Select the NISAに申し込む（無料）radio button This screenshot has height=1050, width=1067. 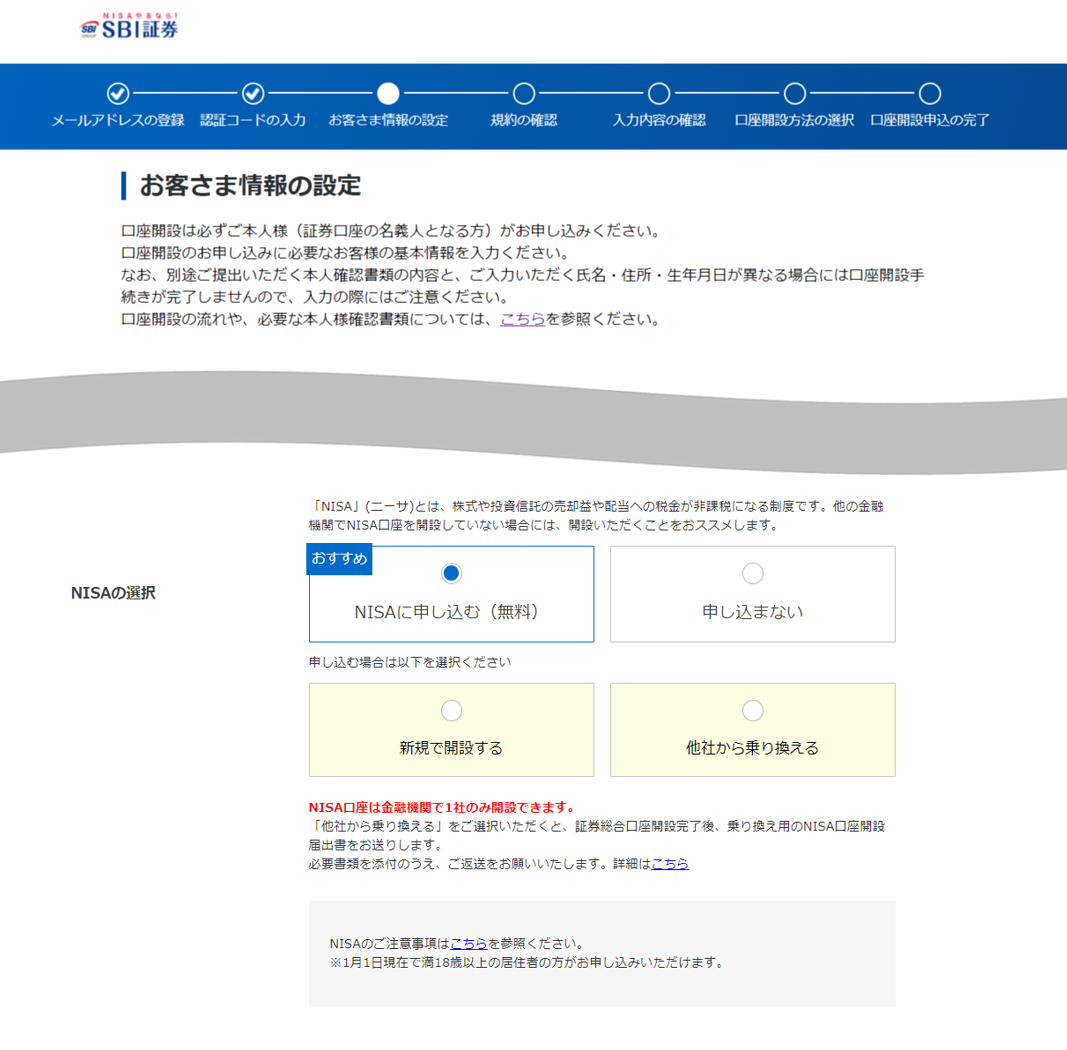click(451, 573)
